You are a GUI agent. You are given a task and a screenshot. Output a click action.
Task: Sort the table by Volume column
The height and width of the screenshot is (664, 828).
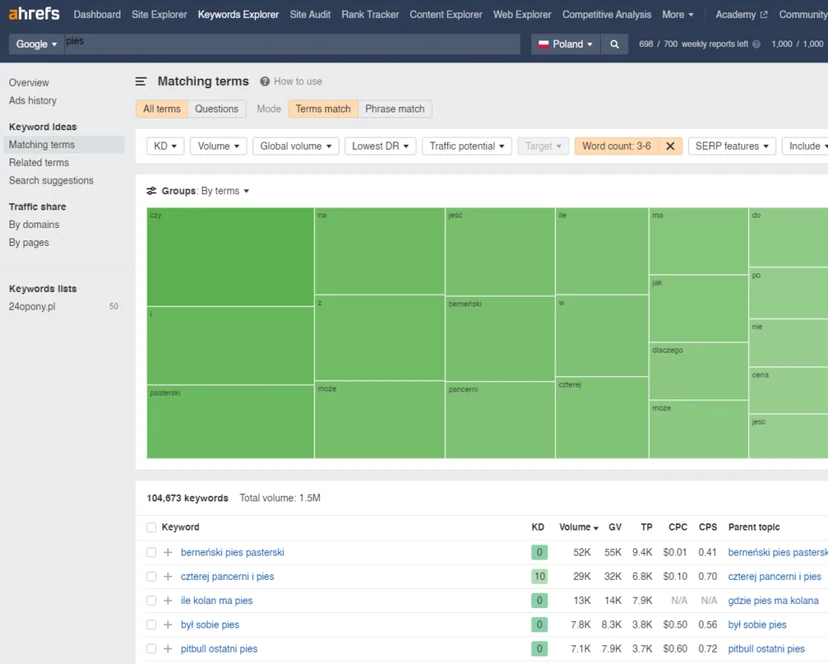pos(578,527)
